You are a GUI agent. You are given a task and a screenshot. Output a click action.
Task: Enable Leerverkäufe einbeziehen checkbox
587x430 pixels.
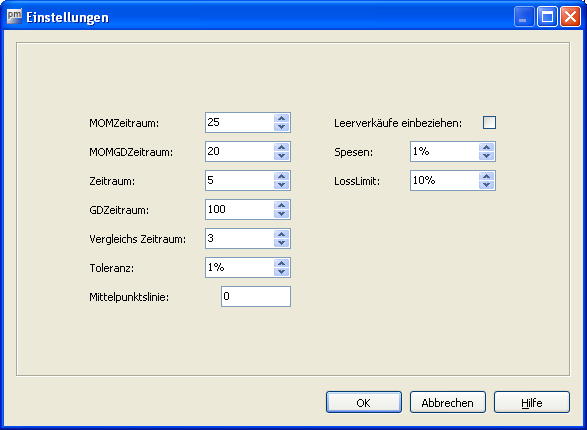[x=489, y=123]
